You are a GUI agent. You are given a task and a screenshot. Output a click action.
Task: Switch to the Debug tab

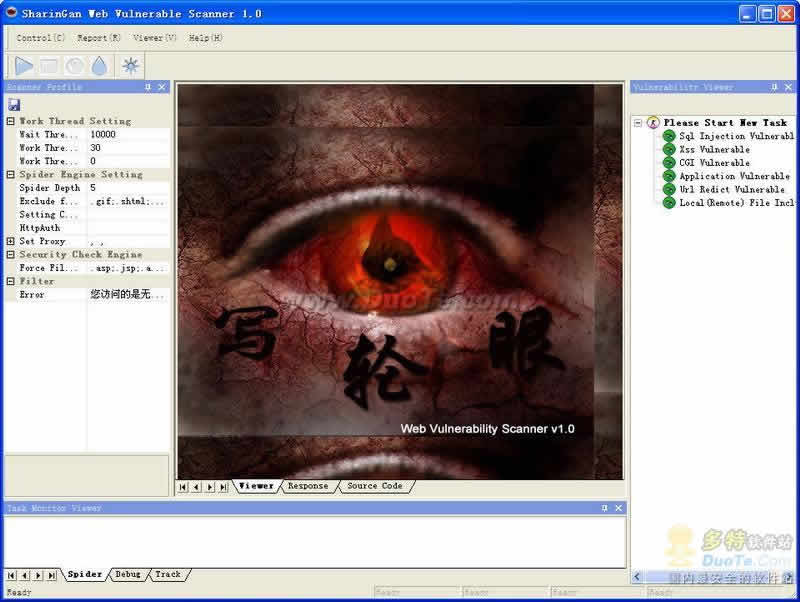click(128, 574)
